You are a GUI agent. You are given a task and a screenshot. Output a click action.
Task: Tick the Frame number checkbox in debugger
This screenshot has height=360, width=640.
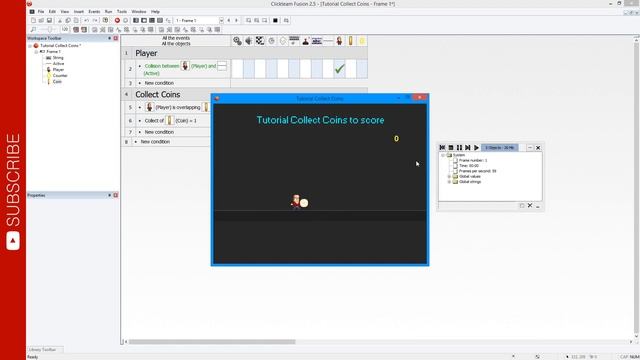coord(455,160)
